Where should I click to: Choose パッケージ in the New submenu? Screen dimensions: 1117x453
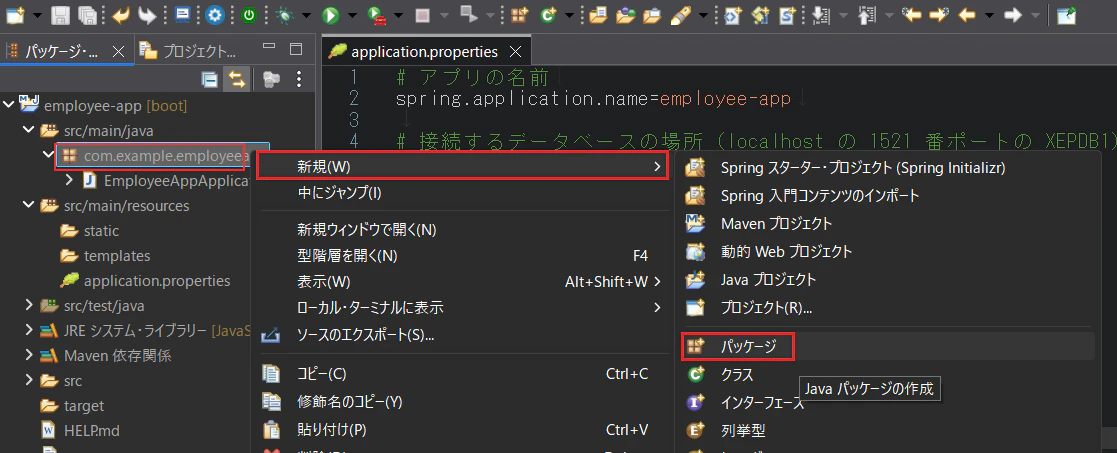888,347
